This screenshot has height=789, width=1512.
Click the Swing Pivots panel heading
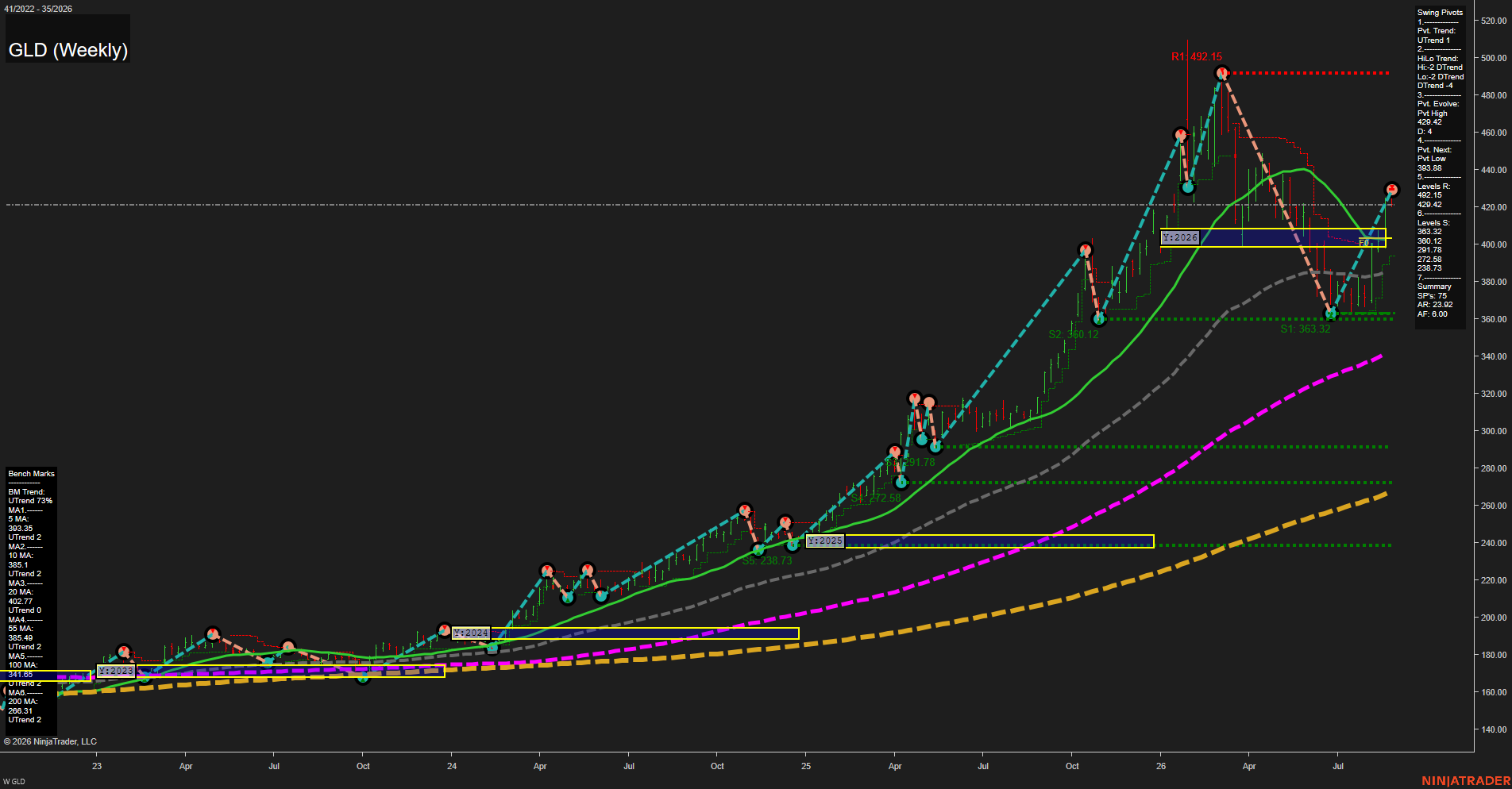pyautogui.click(x=1440, y=13)
